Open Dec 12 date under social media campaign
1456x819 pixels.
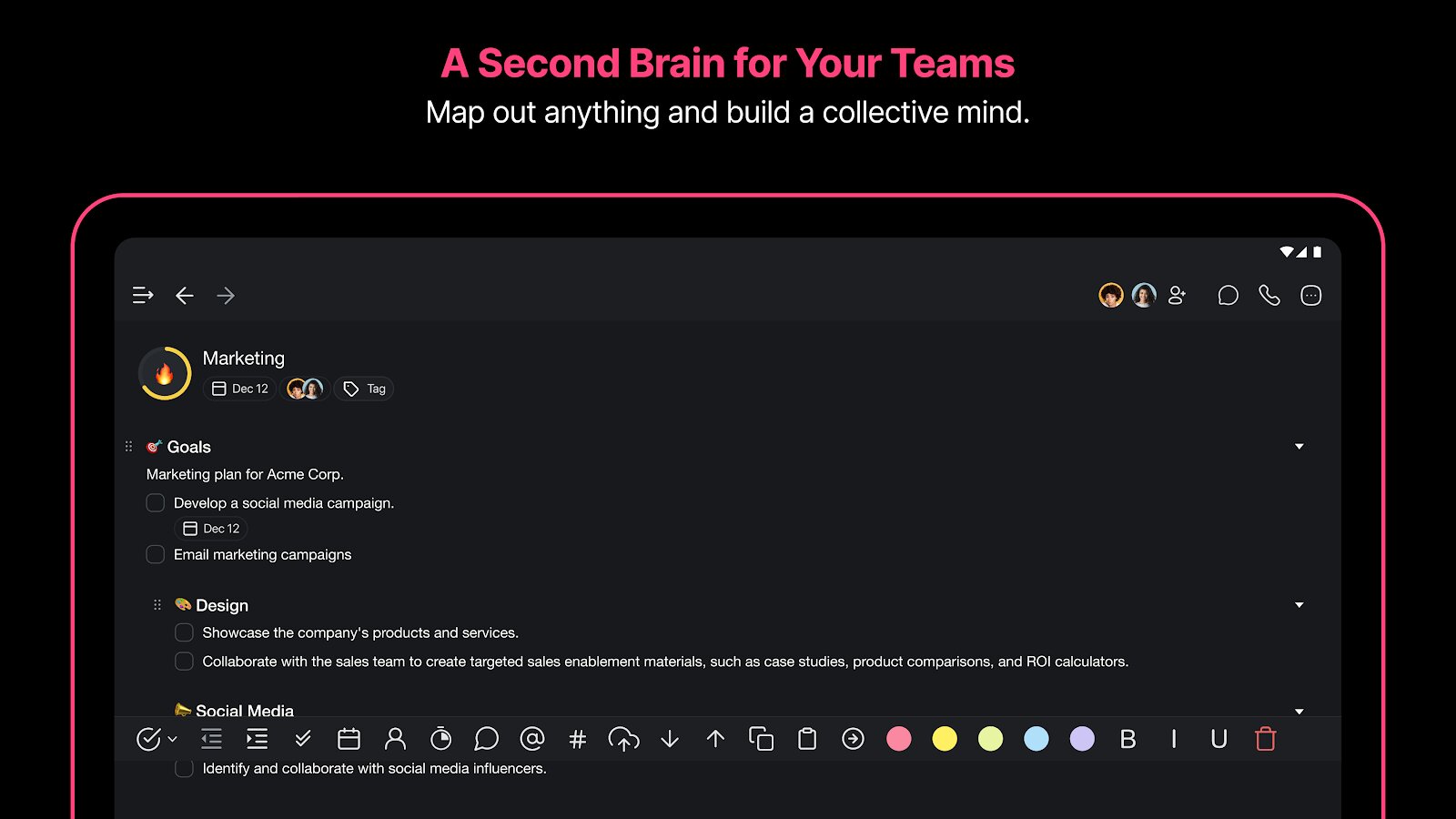(x=211, y=529)
